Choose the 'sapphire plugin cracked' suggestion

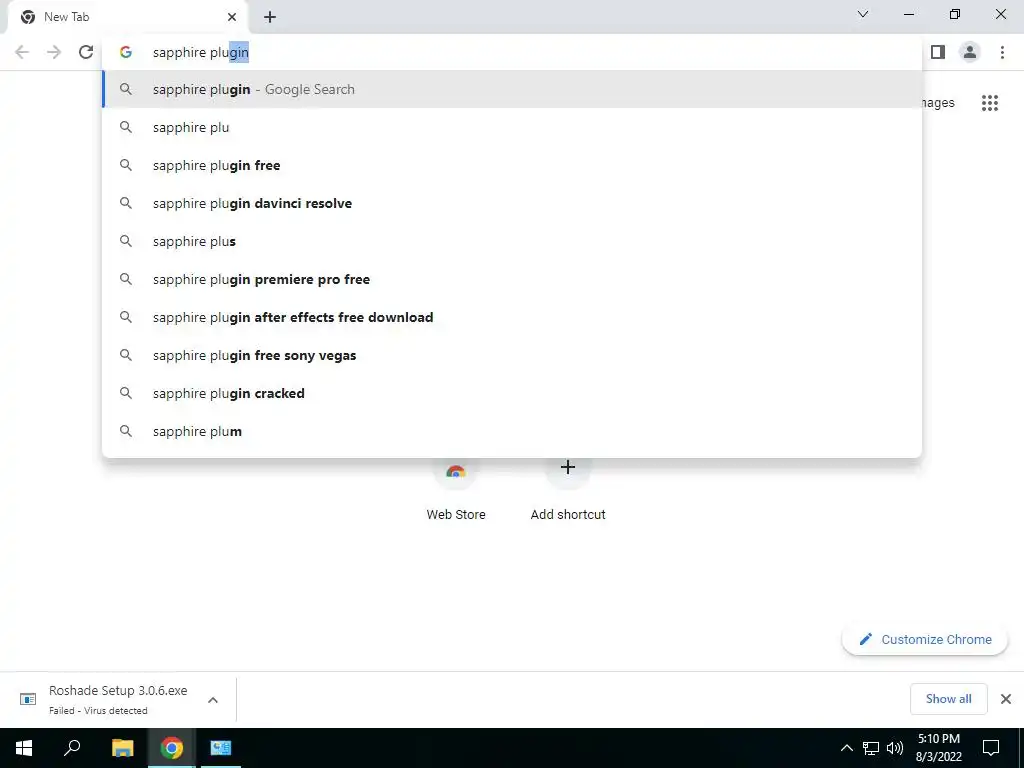click(512, 393)
